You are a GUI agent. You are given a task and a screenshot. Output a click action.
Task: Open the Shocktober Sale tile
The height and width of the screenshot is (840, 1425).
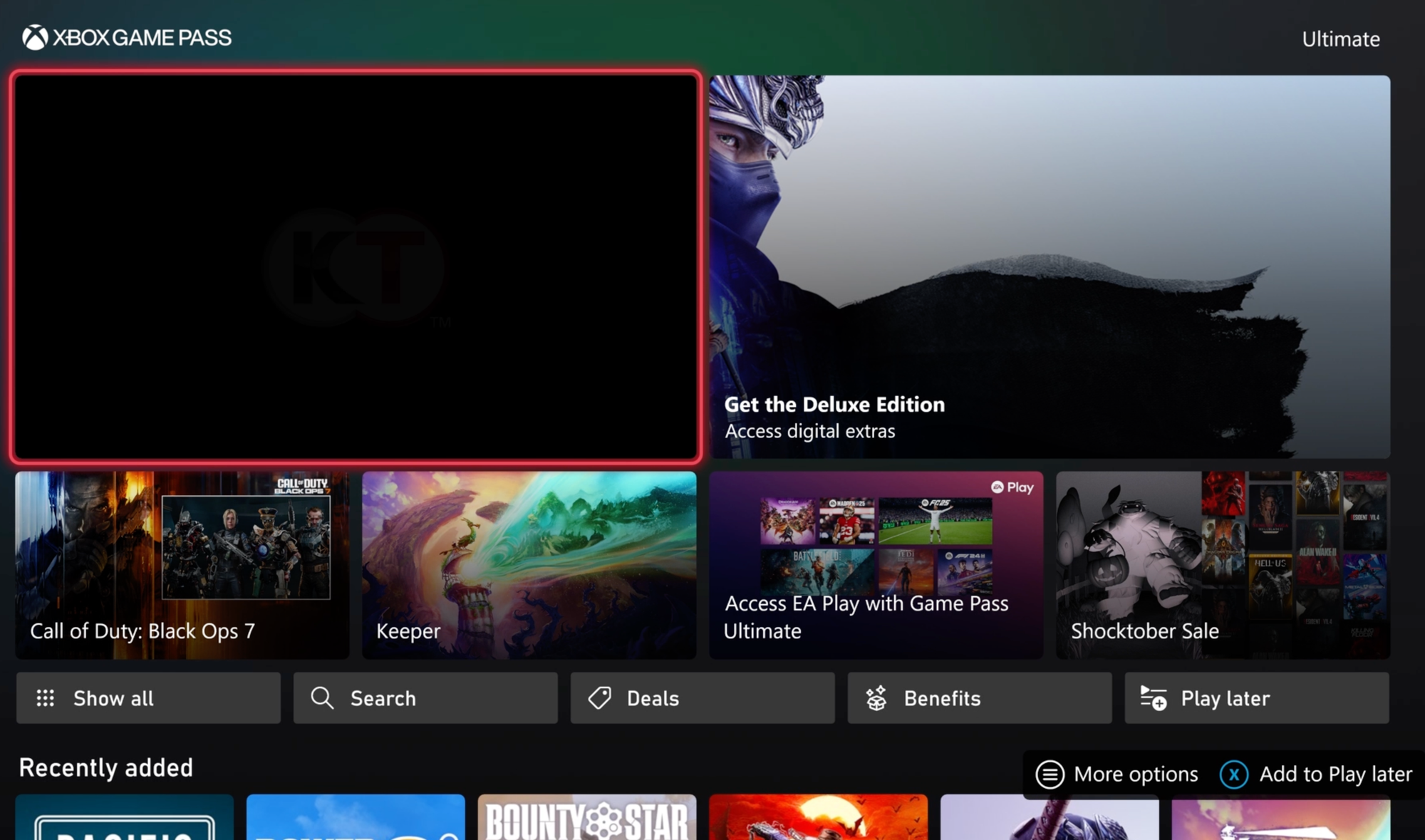[x=1223, y=564]
